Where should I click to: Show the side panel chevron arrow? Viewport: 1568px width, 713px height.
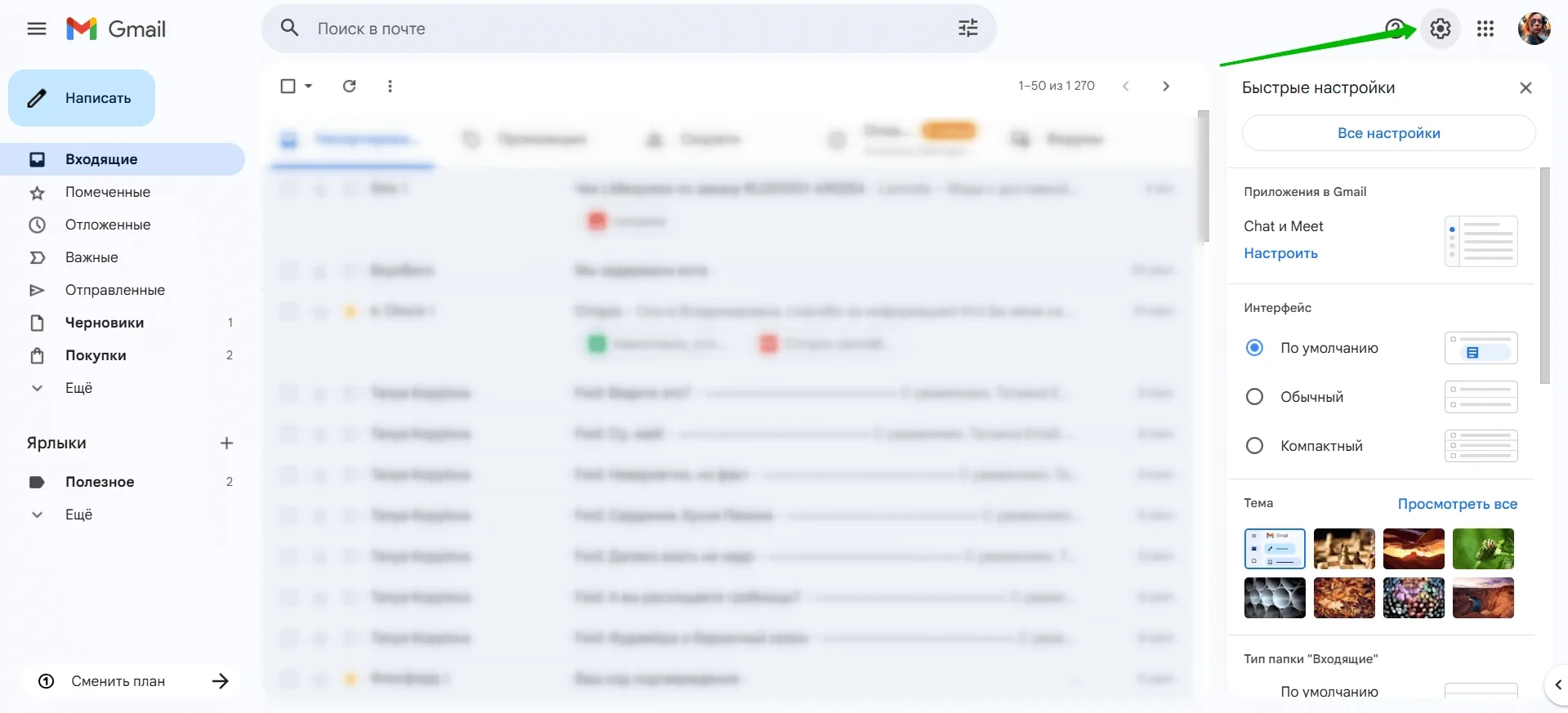point(1557,684)
